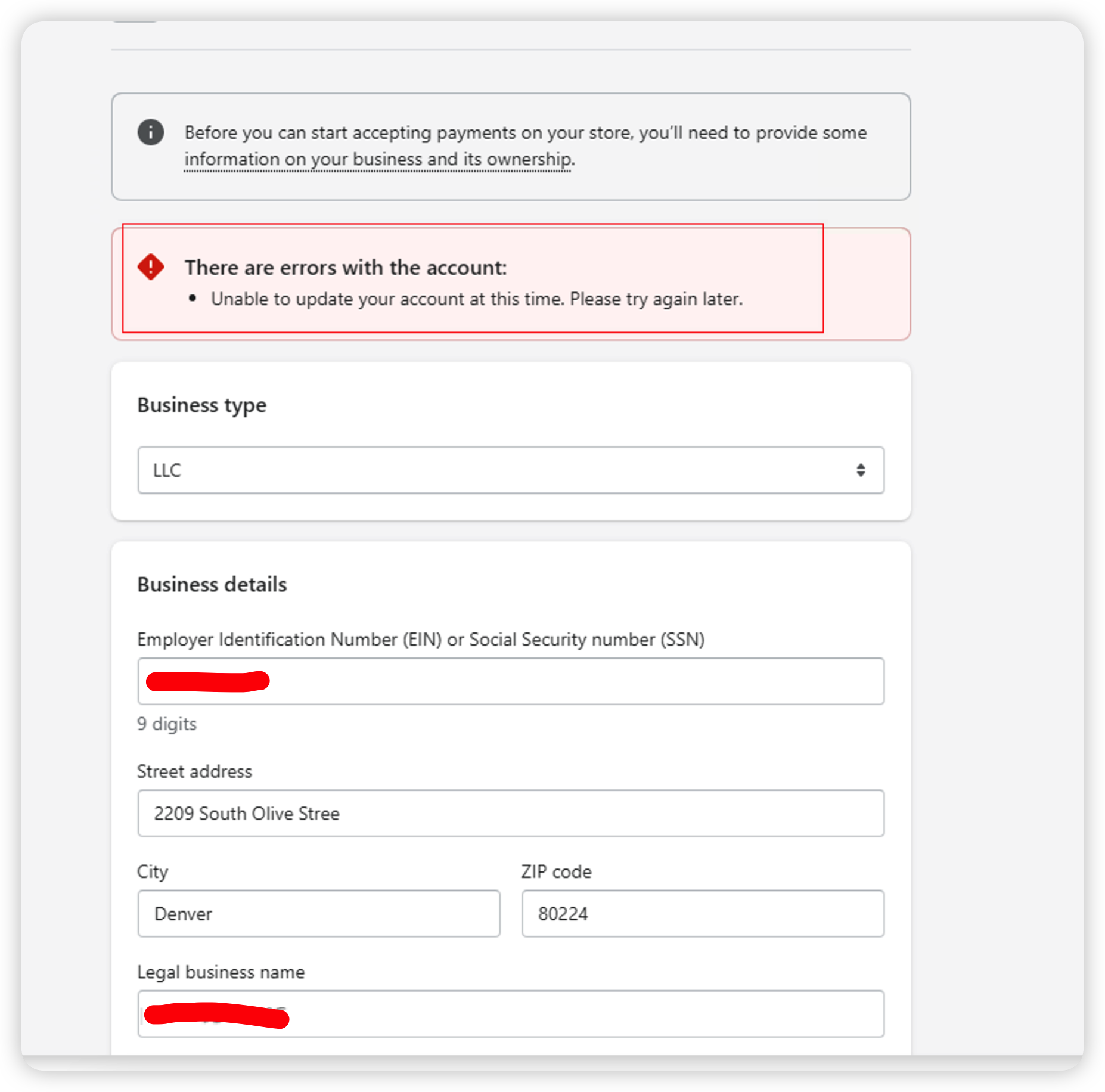The height and width of the screenshot is (1092, 1105).
Task: Select the Employer Identification Number label
Action: (x=420, y=640)
